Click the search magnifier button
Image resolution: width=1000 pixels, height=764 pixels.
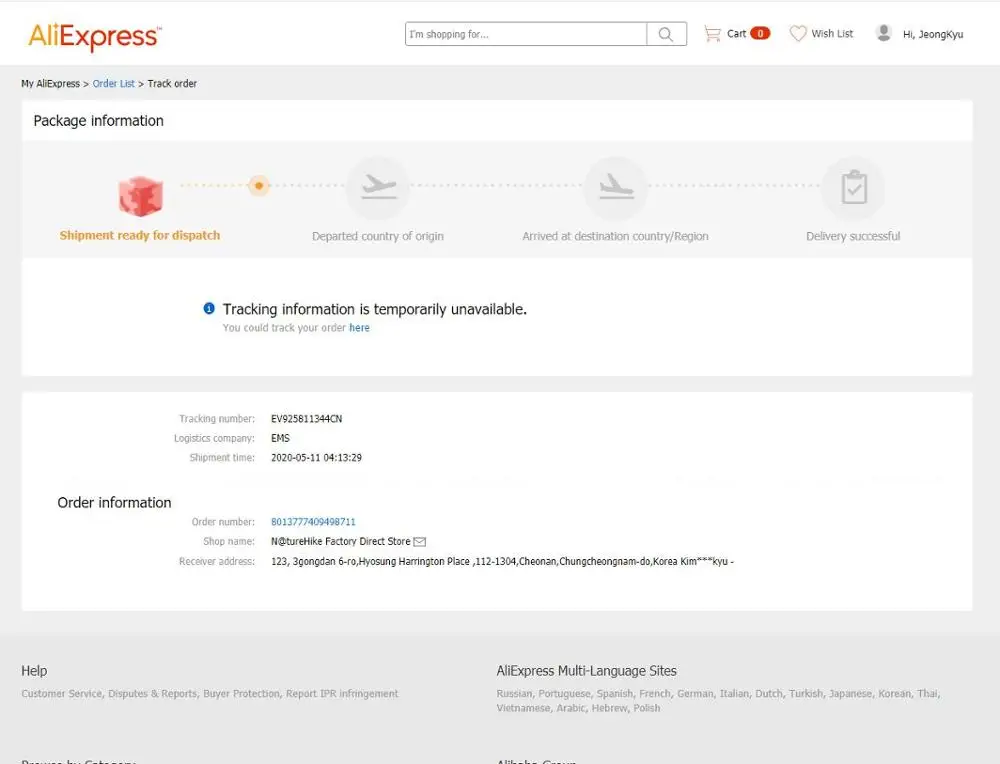click(666, 34)
